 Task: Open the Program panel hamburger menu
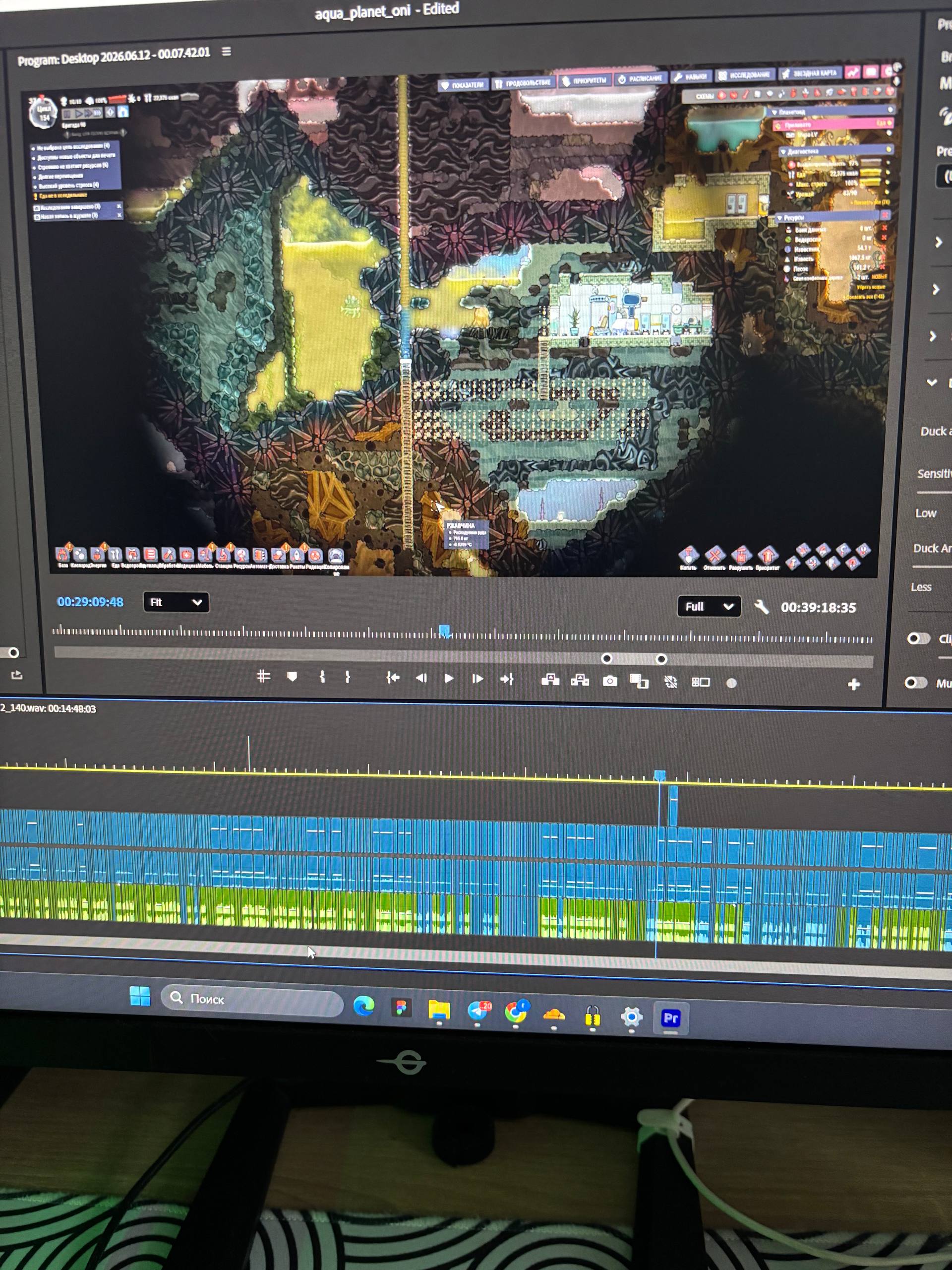[x=227, y=52]
